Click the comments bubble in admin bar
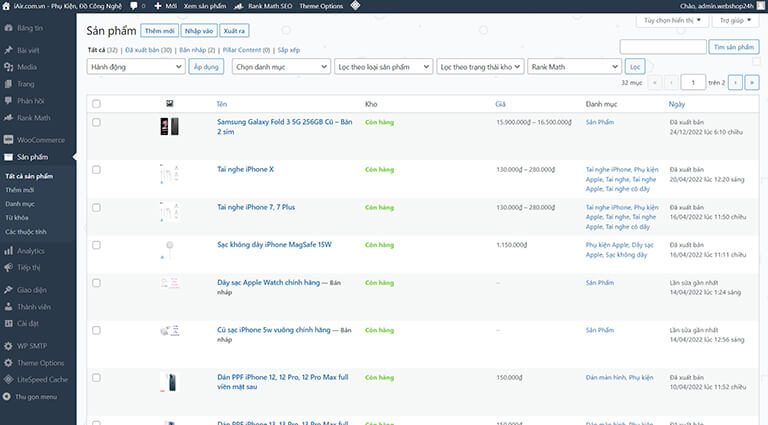The width and height of the screenshot is (768, 425). (x=133, y=6)
